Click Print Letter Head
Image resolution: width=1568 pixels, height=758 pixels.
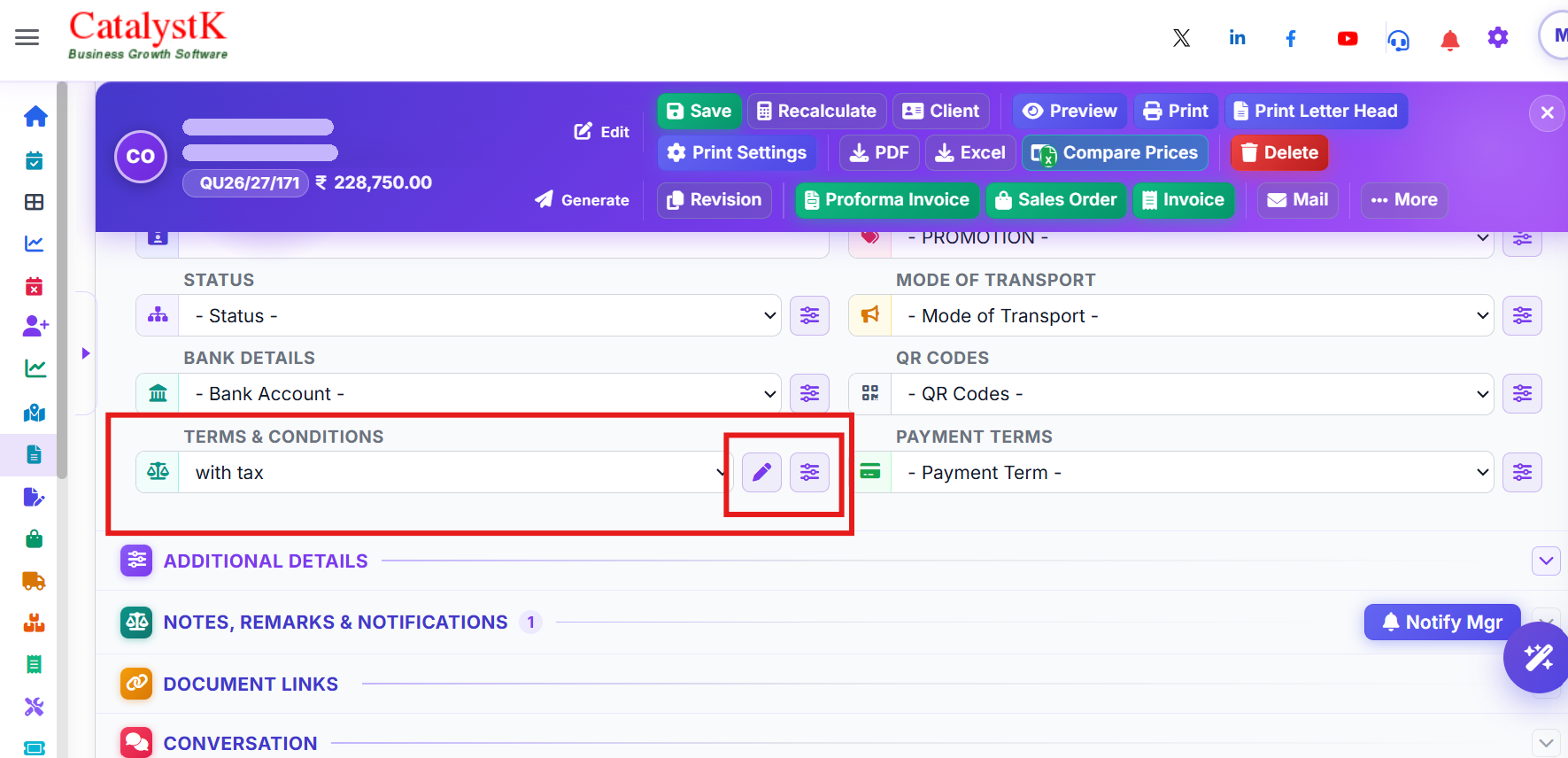[x=1316, y=111]
